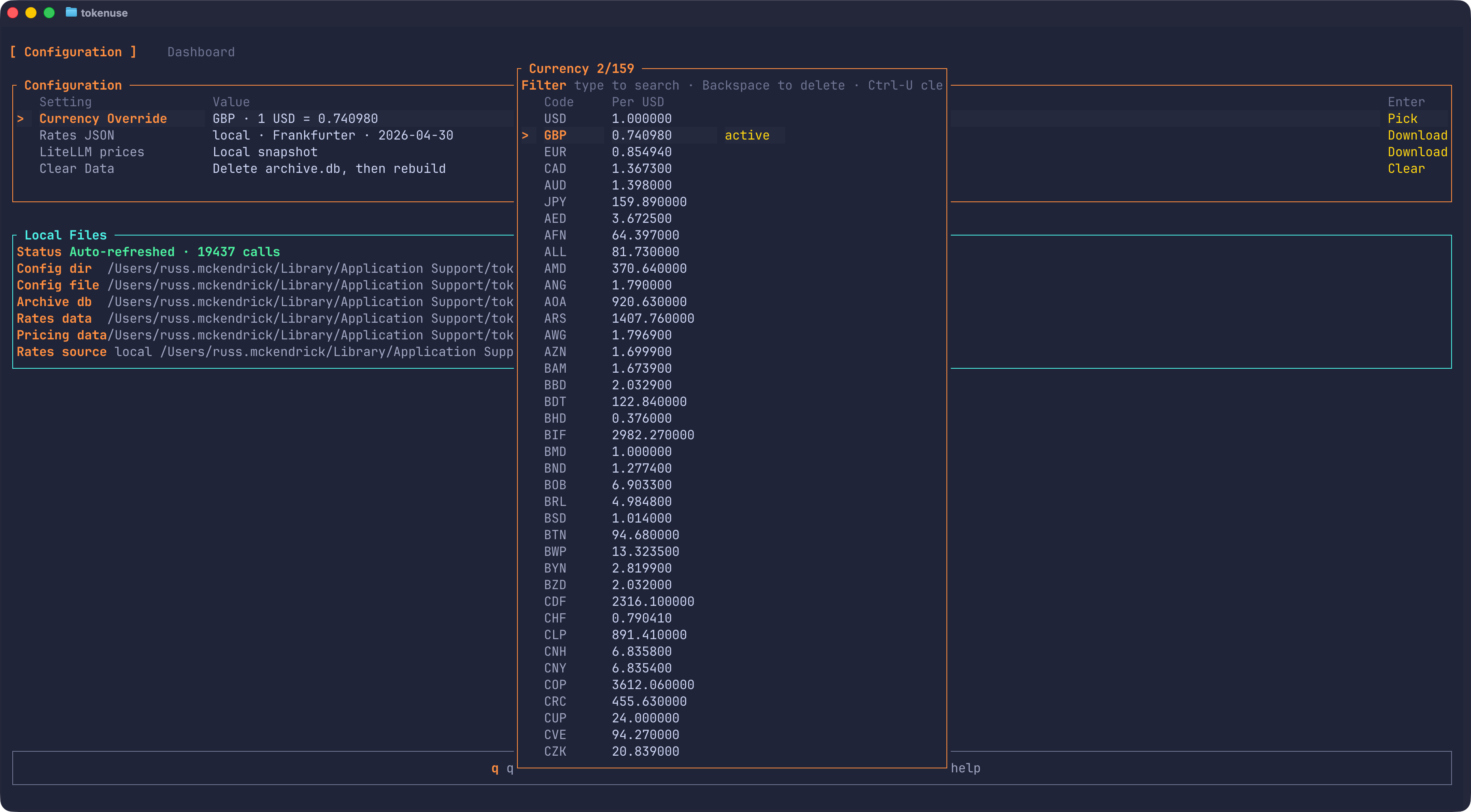Choose BHD in the currency list
Screen dimensions: 1471x812
732,419
